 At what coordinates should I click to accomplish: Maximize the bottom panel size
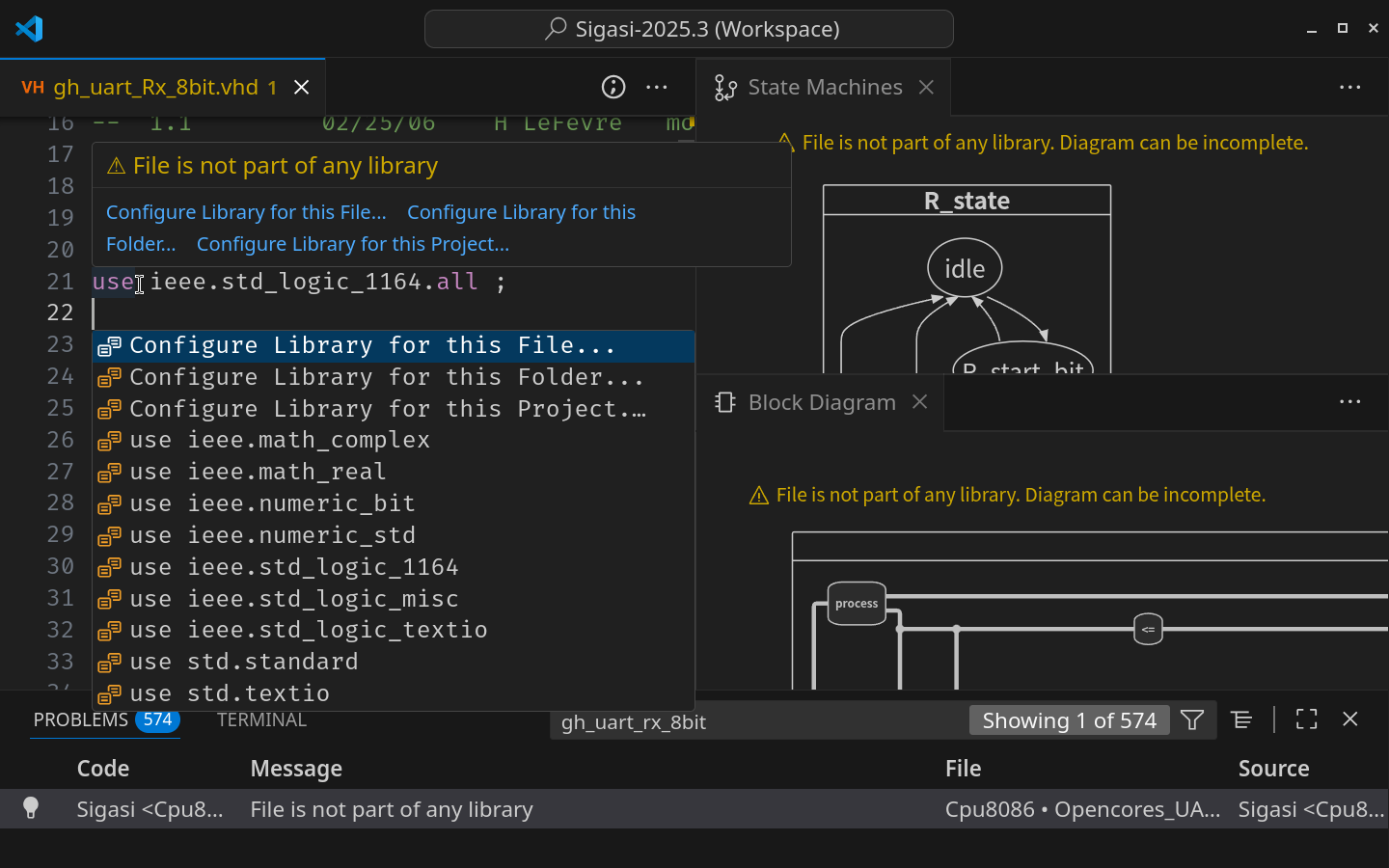pyautogui.click(x=1306, y=720)
